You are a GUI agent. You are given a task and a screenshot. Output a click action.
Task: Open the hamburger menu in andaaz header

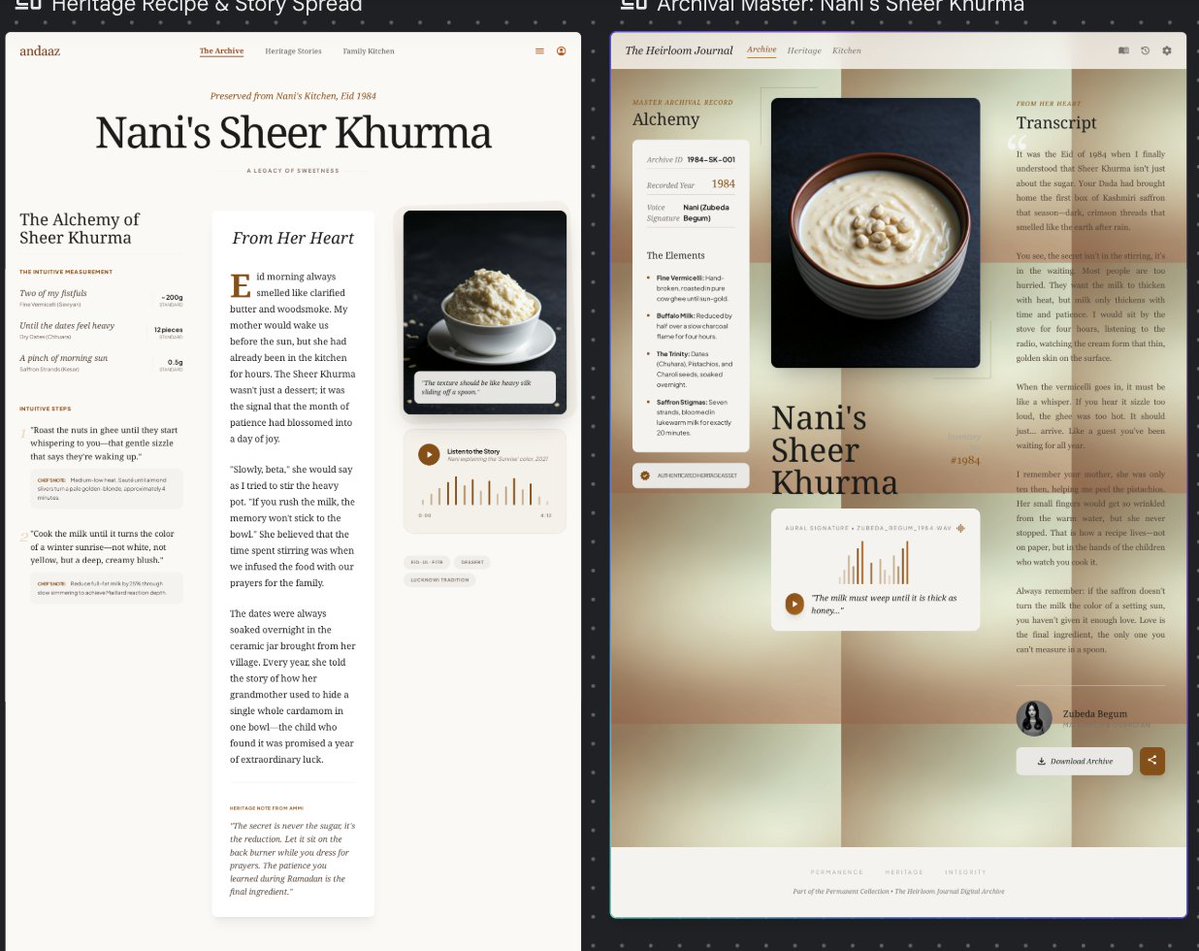pos(539,51)
